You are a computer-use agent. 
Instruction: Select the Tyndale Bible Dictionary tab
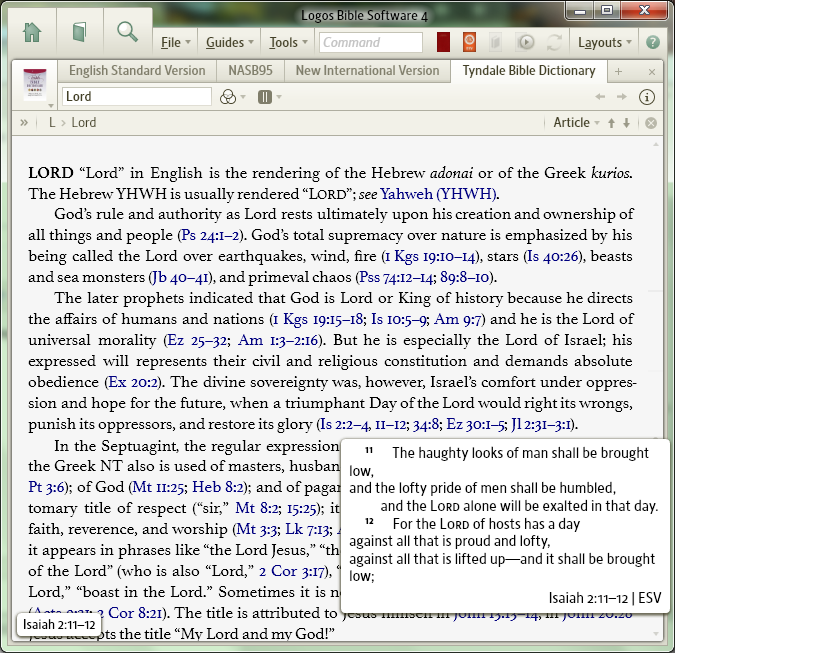pyautogui.click(x=529, y=71)
